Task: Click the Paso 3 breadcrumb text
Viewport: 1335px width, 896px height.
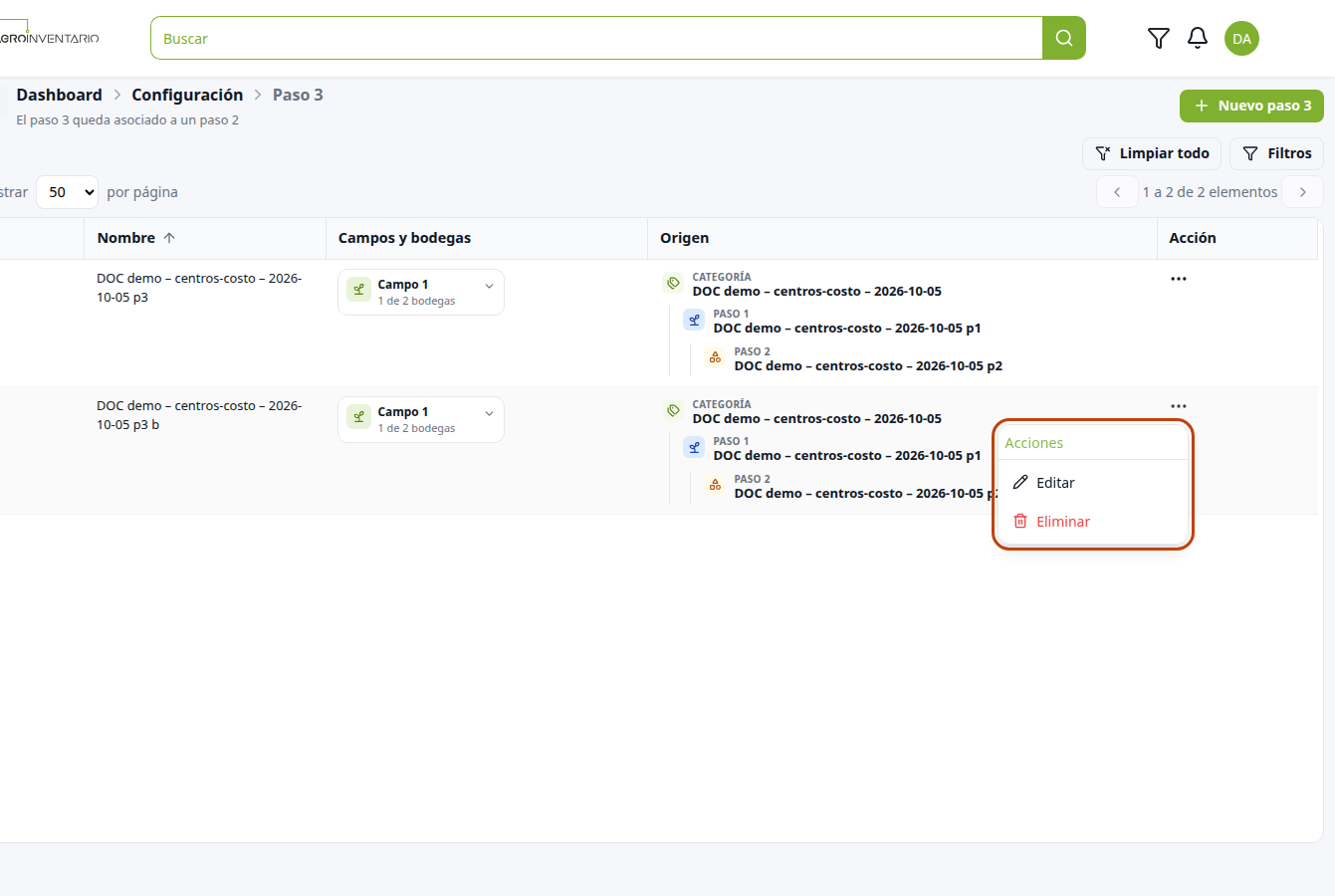Action: [x=298, y=95]
